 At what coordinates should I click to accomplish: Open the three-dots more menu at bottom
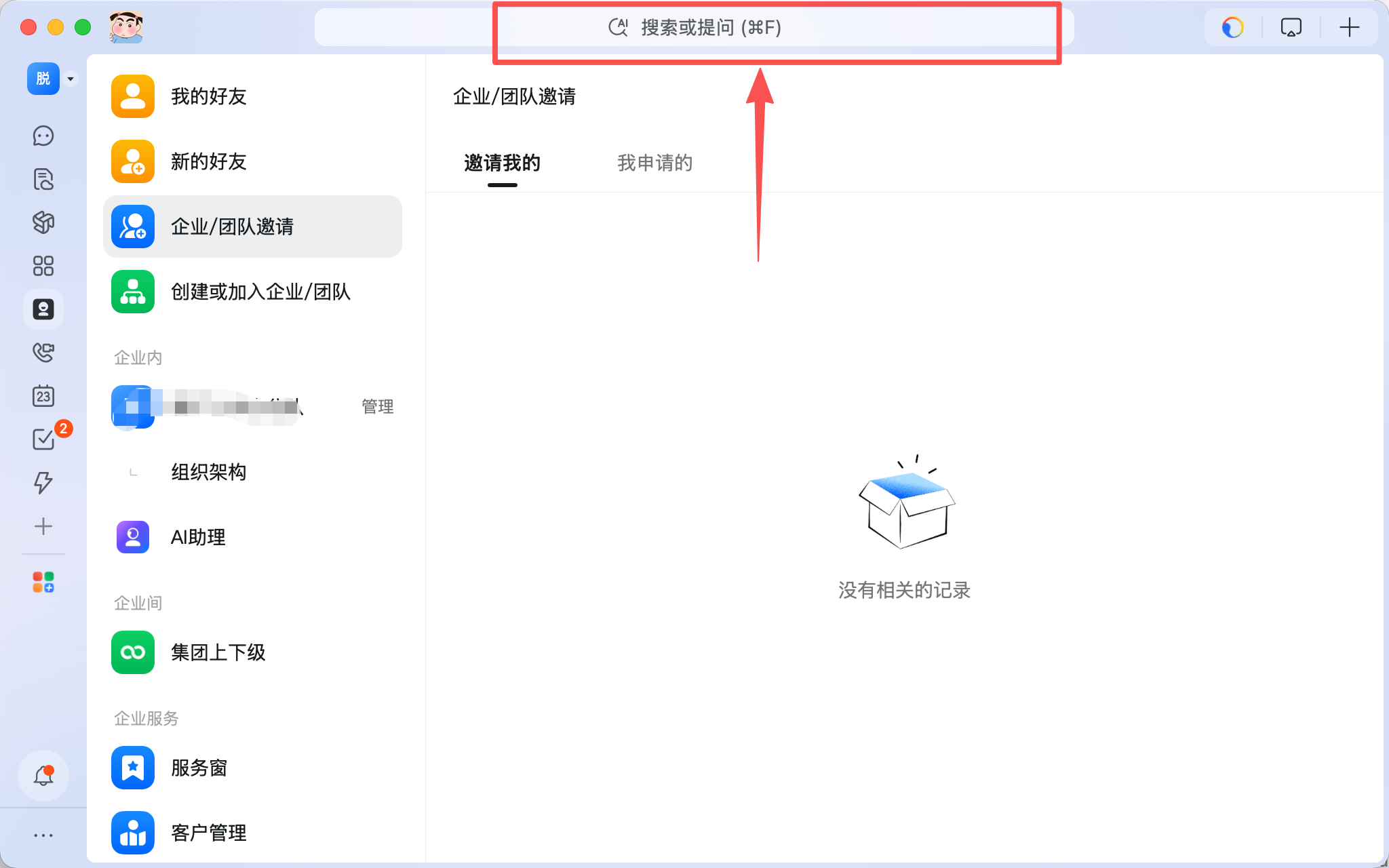[43, 835]
